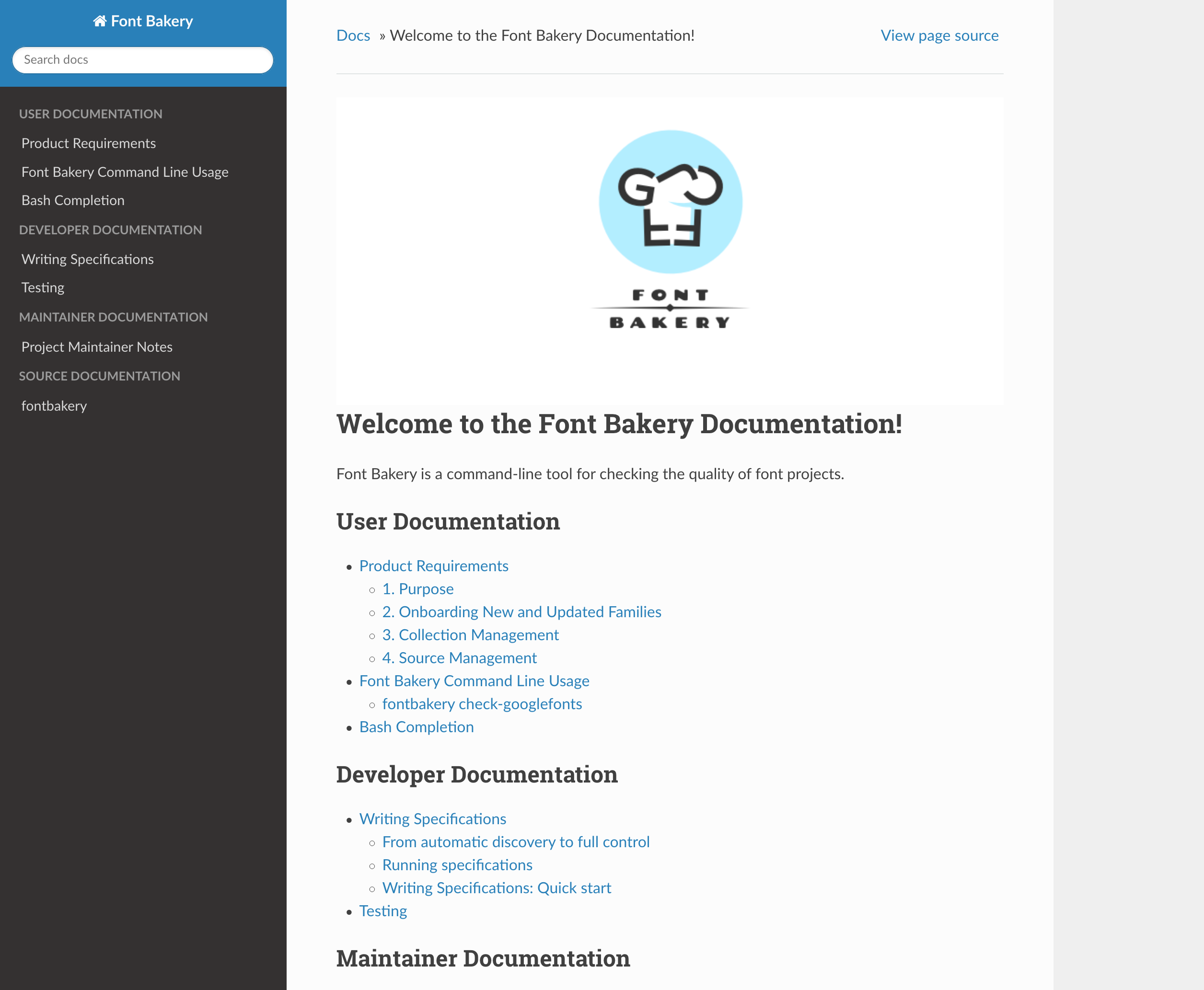
Task: Open Project Maintainer Notes in sidebar
Action: 96,347
